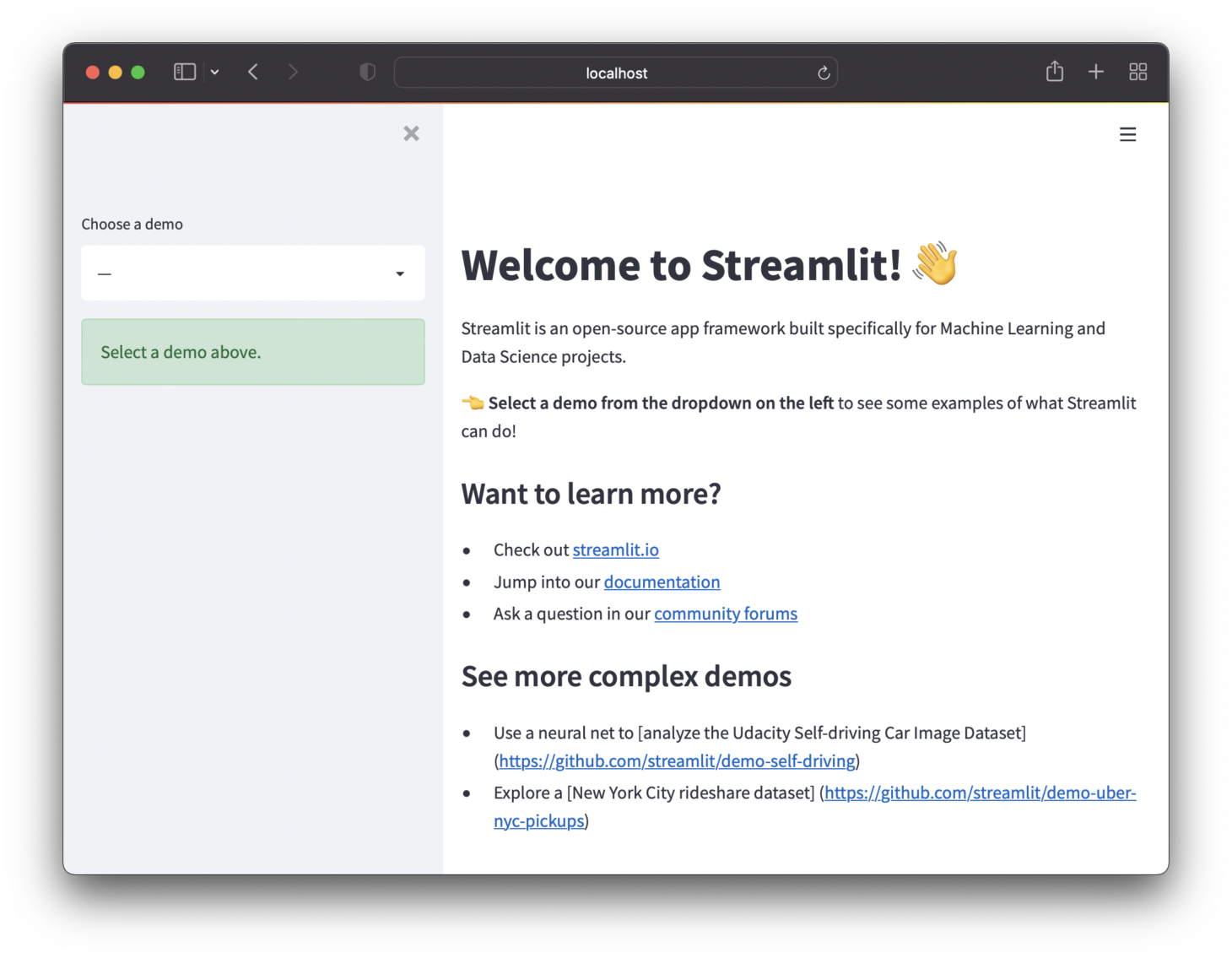Open the Streamlit hamburger menu
This screenshot has width=1232, height=958.
coord(1127,133)
